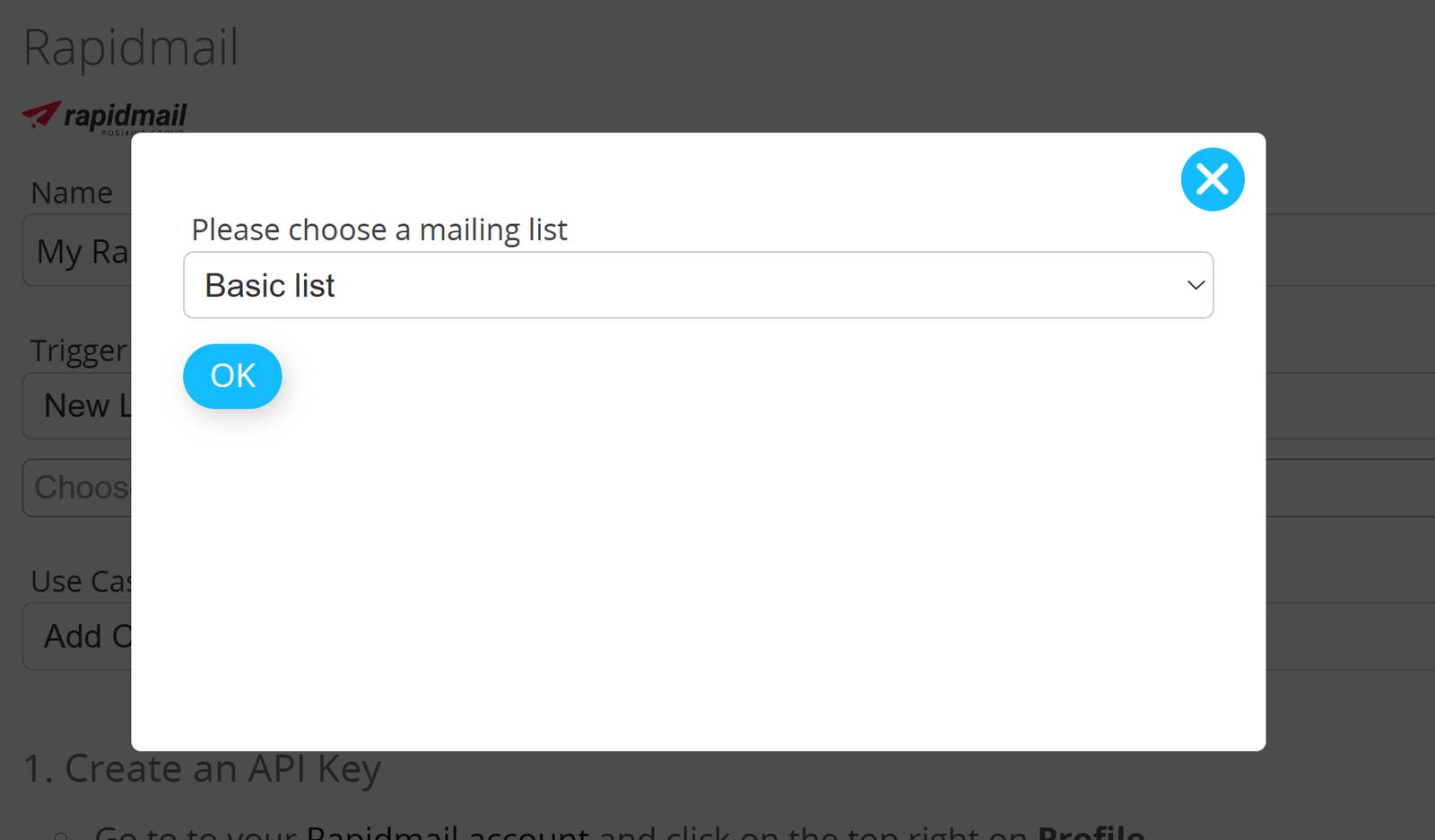The height and width of the screenshot is (840, 1435).
Task: Click the 'Trigger' field label
Action: 79,351
